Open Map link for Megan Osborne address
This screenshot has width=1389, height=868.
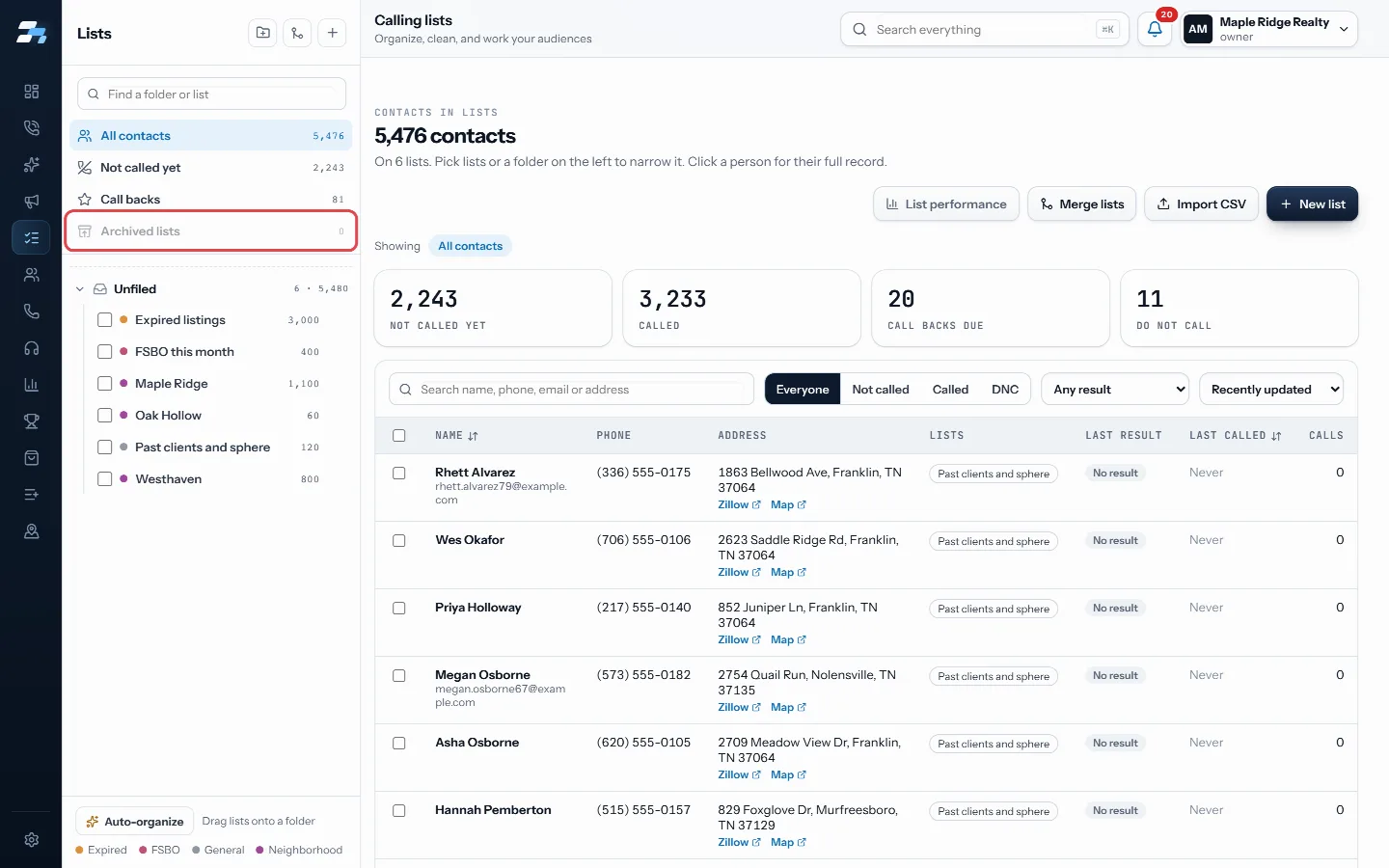pos(788,707)
